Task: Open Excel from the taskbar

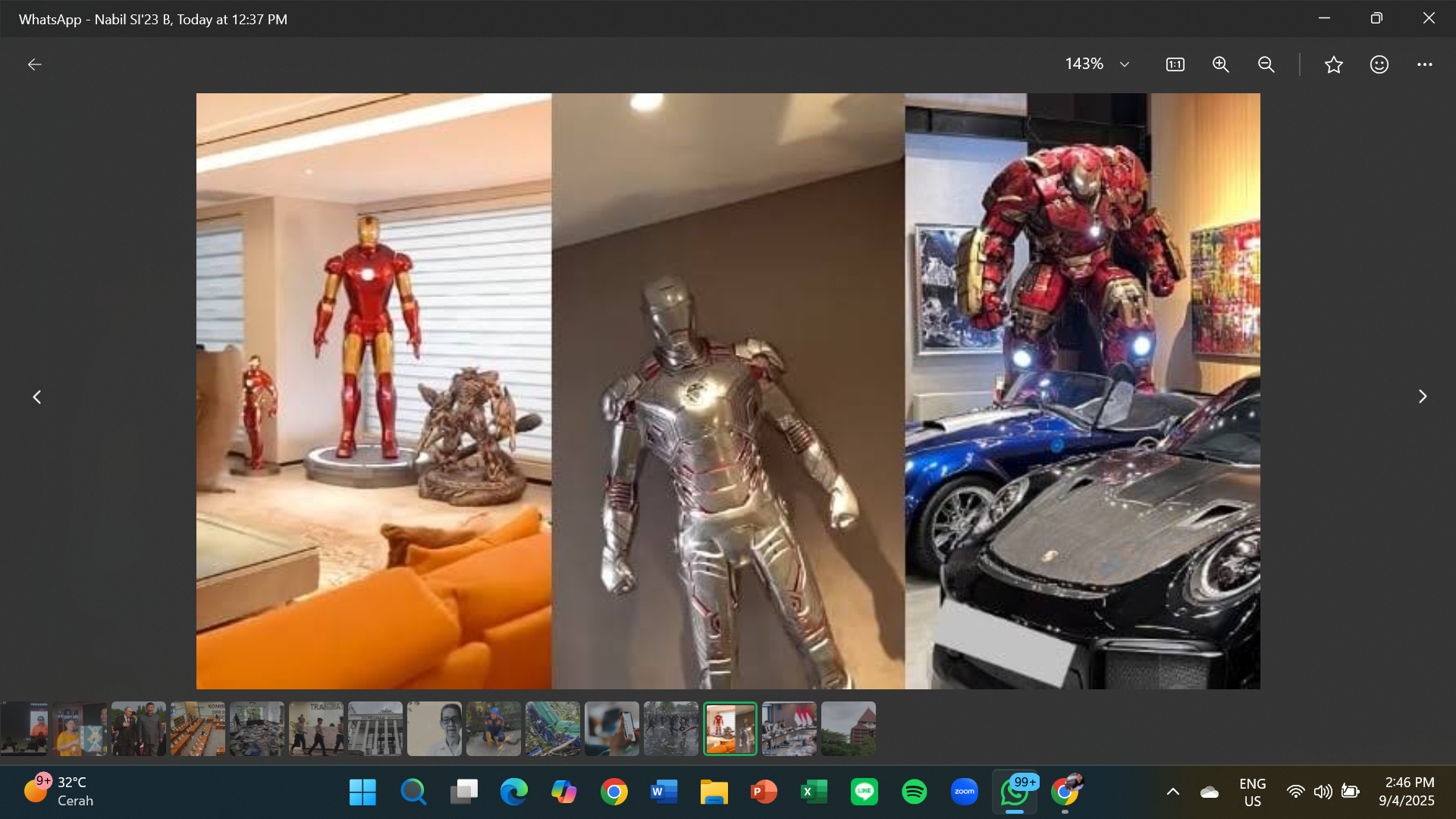Action: click(814, 792)
